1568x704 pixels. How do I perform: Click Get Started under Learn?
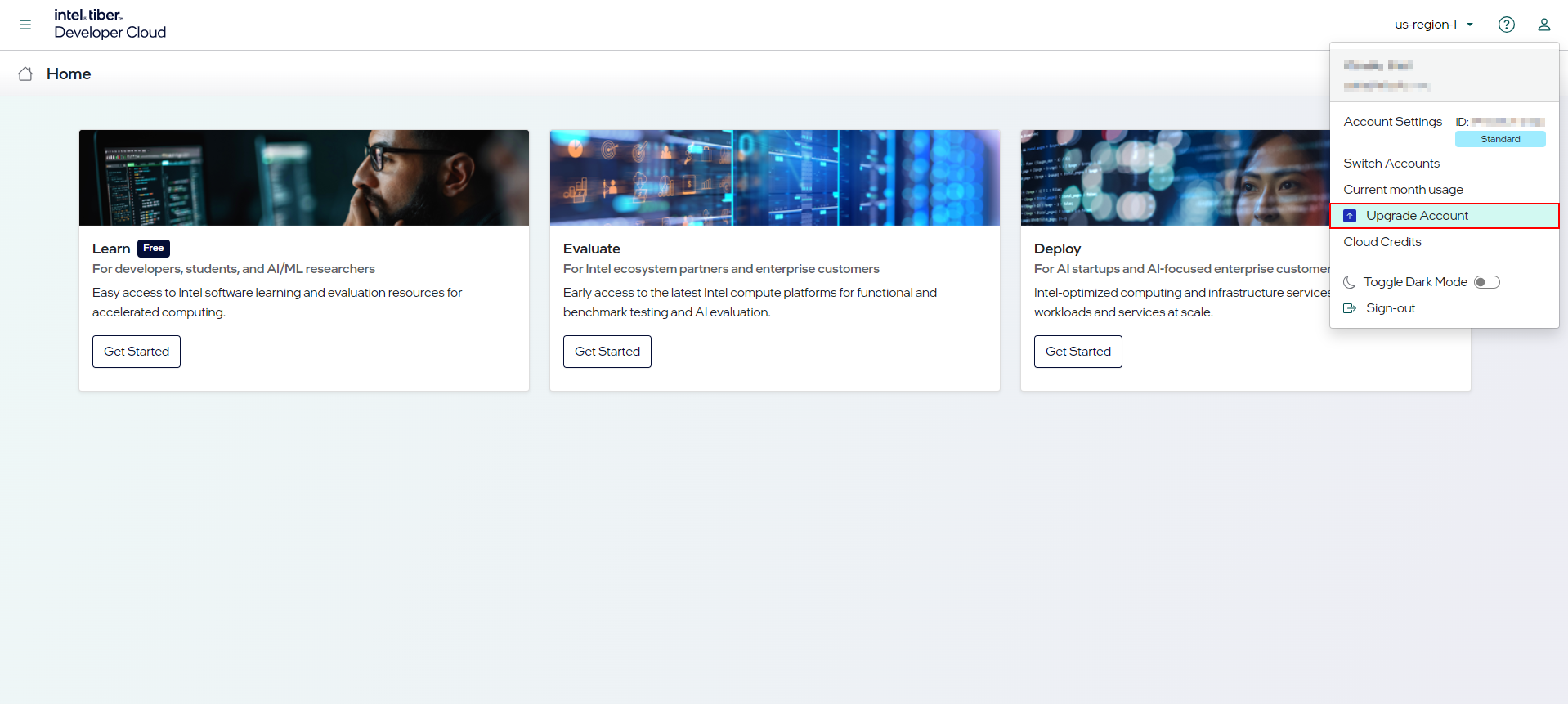pos(137,352)
